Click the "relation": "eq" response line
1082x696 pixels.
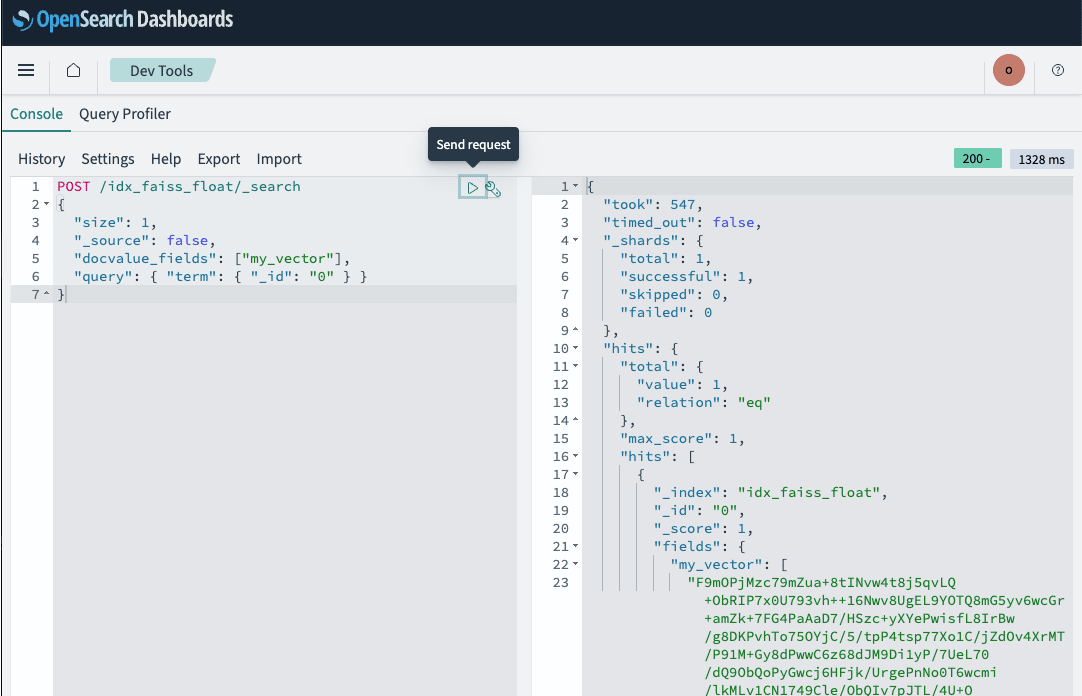703,402
